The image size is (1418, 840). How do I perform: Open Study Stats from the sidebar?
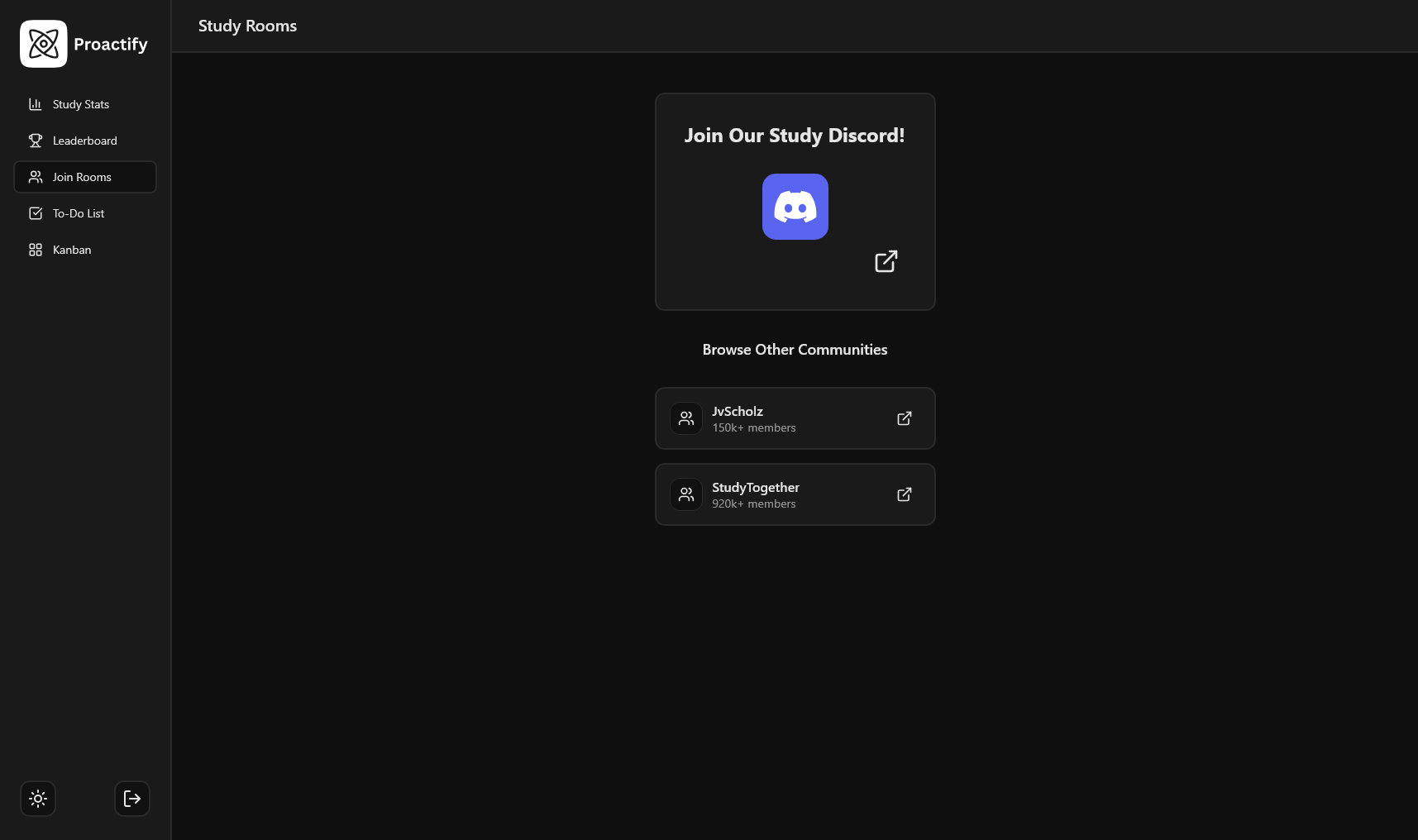tap(85, 104)
